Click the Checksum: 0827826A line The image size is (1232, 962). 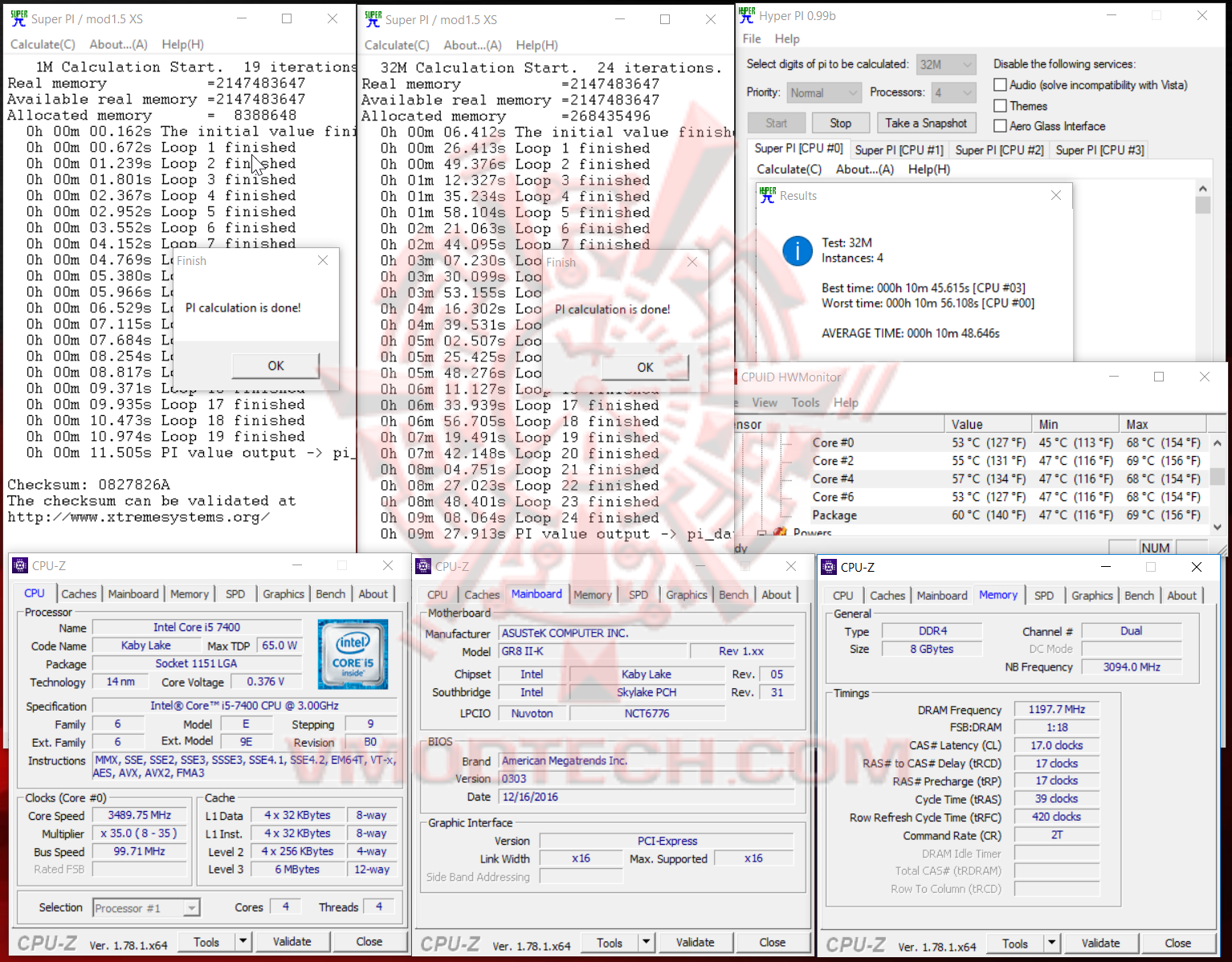click(88, 485)
